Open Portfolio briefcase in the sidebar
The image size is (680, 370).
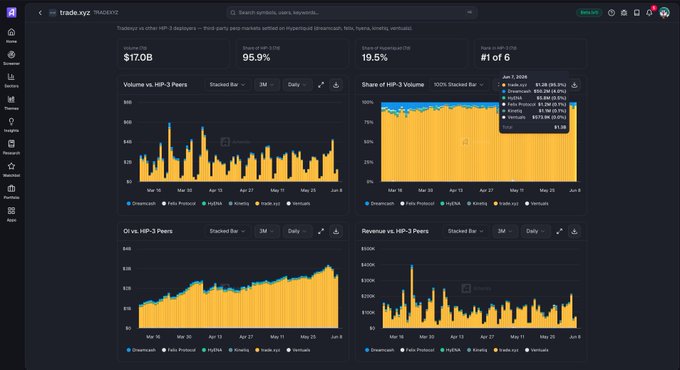click(x=11, y=192)
